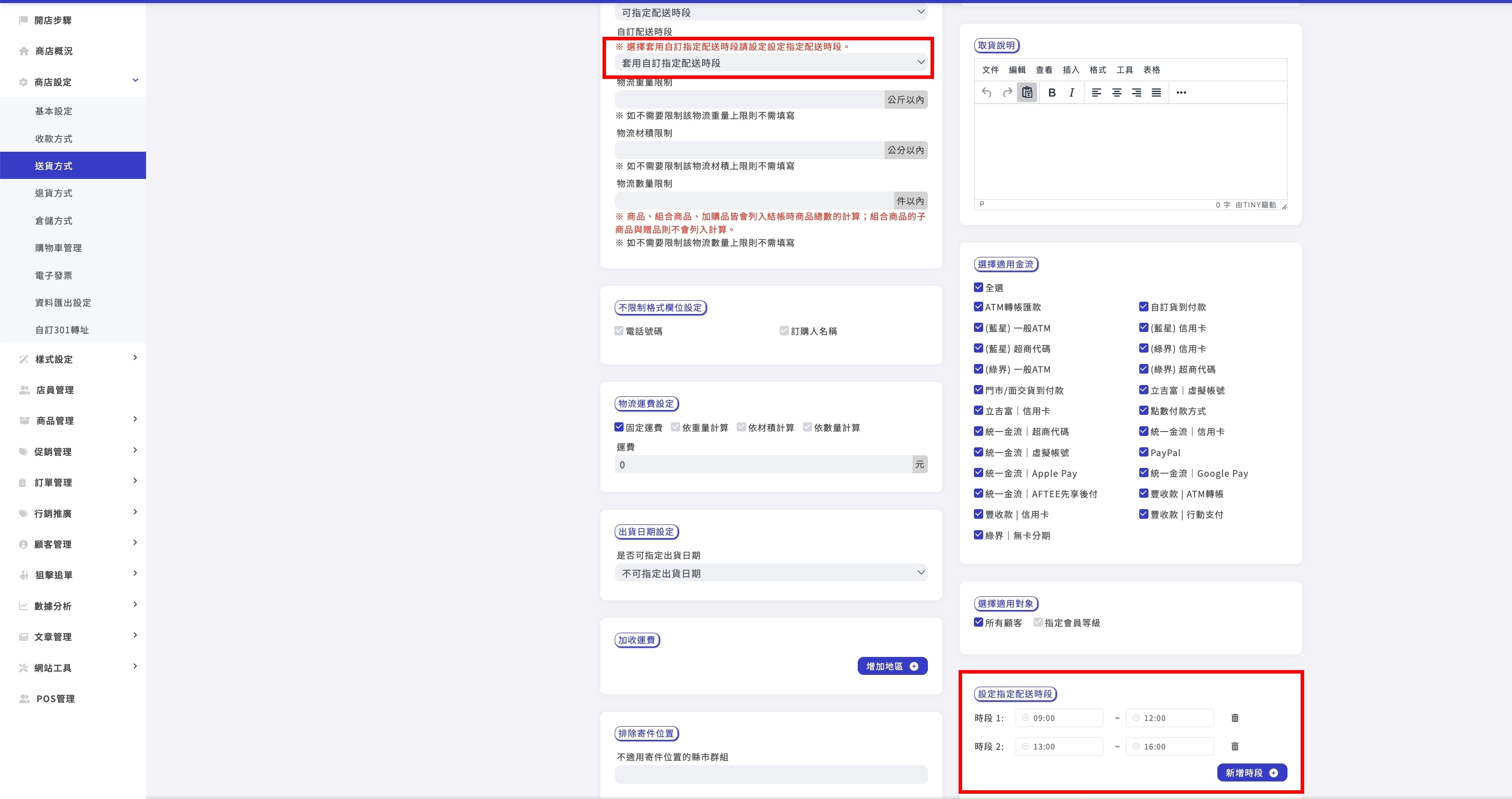The image size is (1512, 799).
Task: Click the user icon beside 顧客管理
Action: (x=24, y=544)
